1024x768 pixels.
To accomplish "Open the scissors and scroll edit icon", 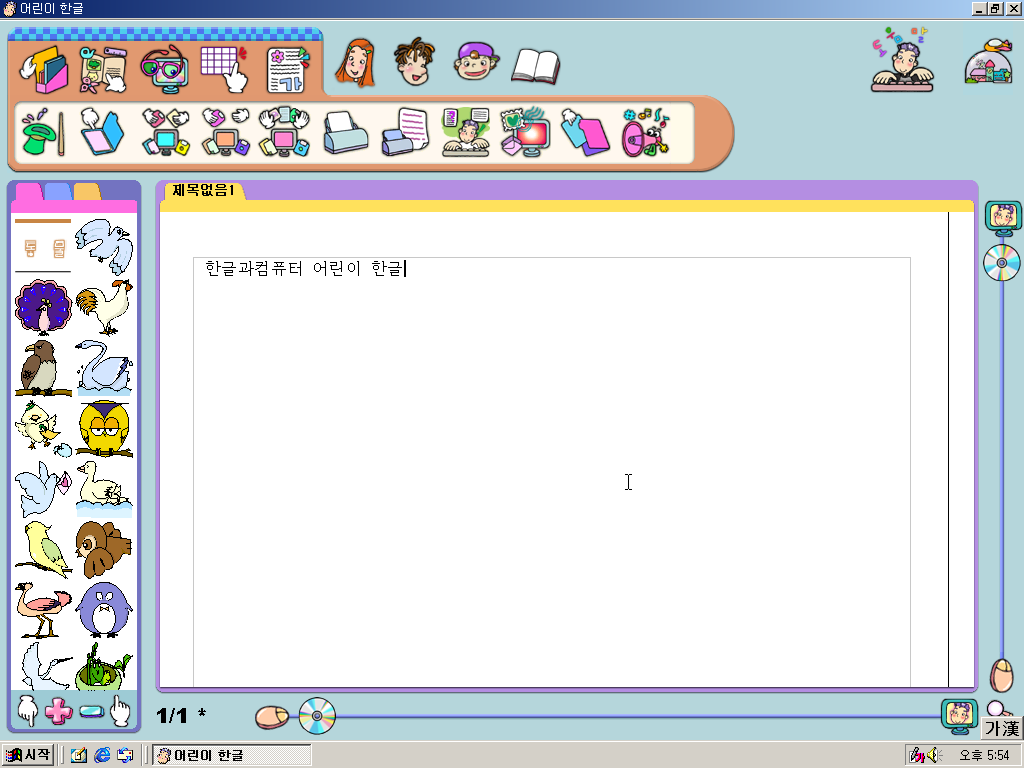I will (x=103, y=68).
